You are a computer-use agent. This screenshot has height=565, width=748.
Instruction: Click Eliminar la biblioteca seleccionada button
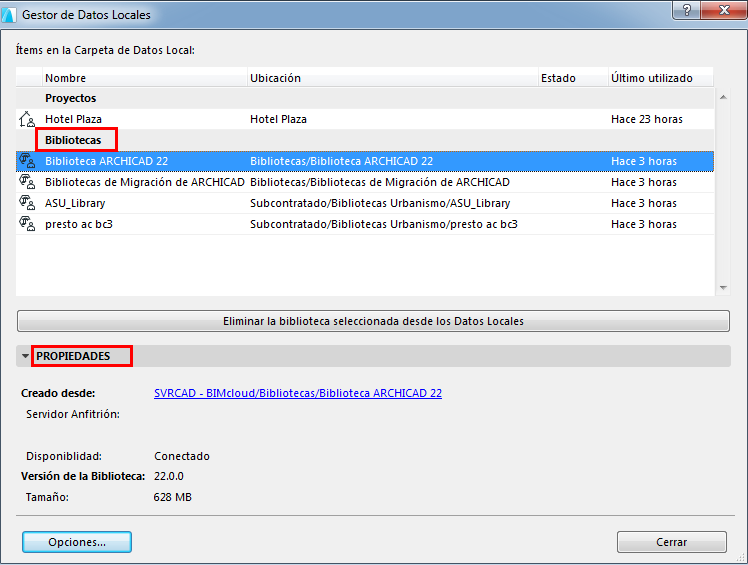click(x=374, y=321)
